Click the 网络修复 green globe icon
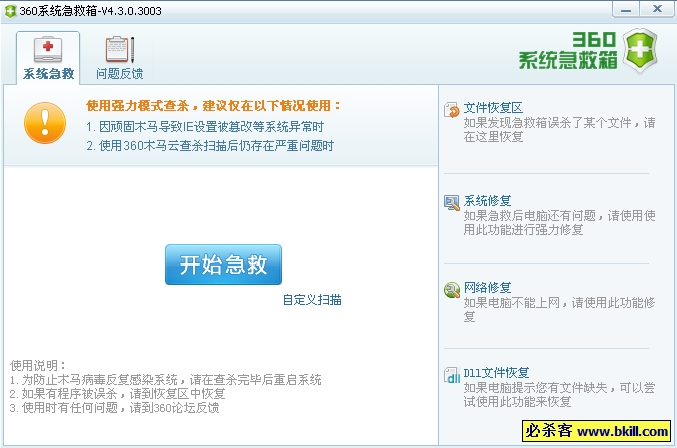This screenshot has height=448, width=677. coord(452,290)
